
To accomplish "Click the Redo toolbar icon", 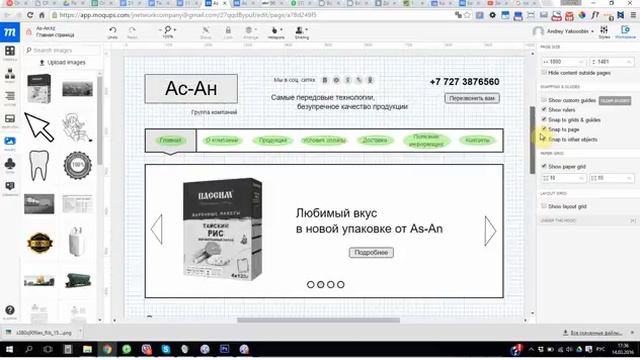I will coord(132,32).
